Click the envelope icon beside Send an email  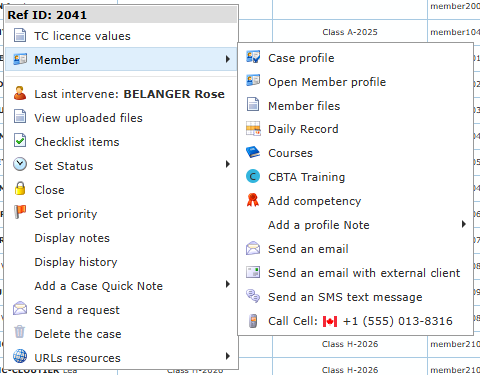point(253,248)
